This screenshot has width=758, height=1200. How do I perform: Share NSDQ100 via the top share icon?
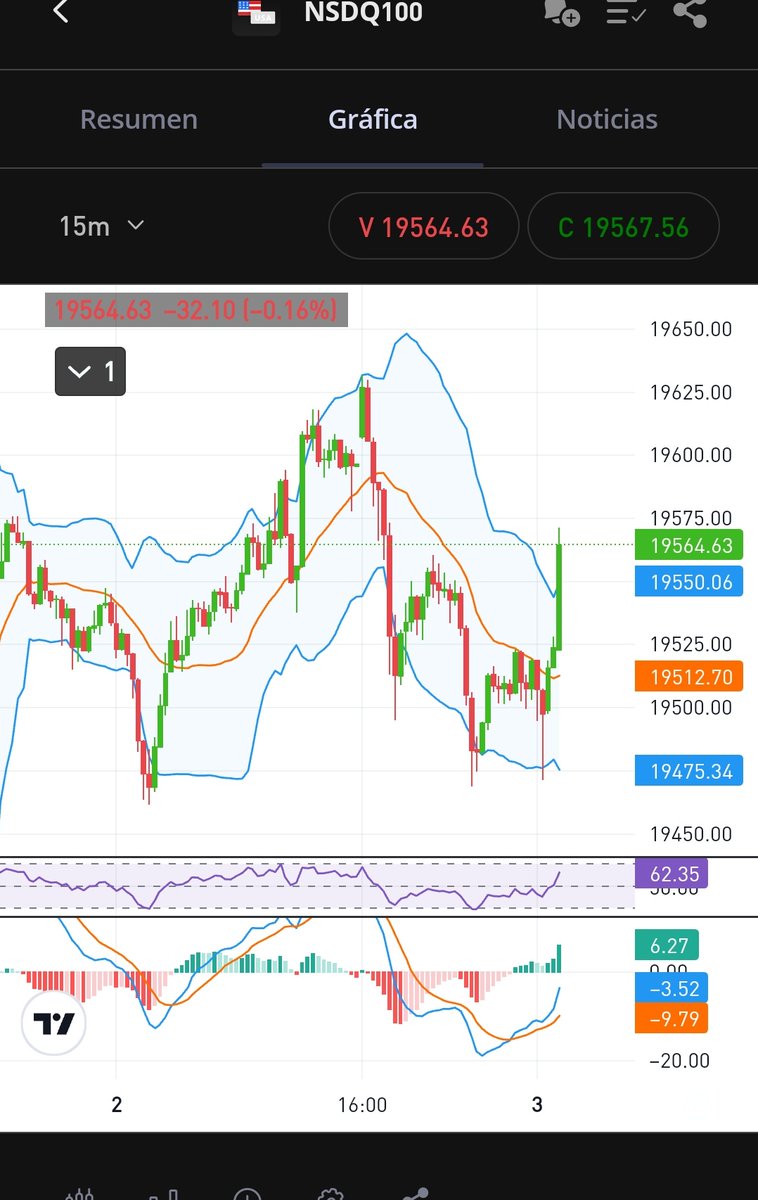[x=690, y=12]
